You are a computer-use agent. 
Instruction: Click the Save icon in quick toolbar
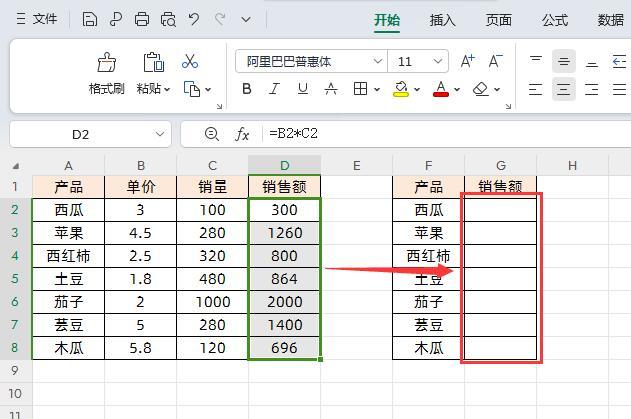[90, 19]
